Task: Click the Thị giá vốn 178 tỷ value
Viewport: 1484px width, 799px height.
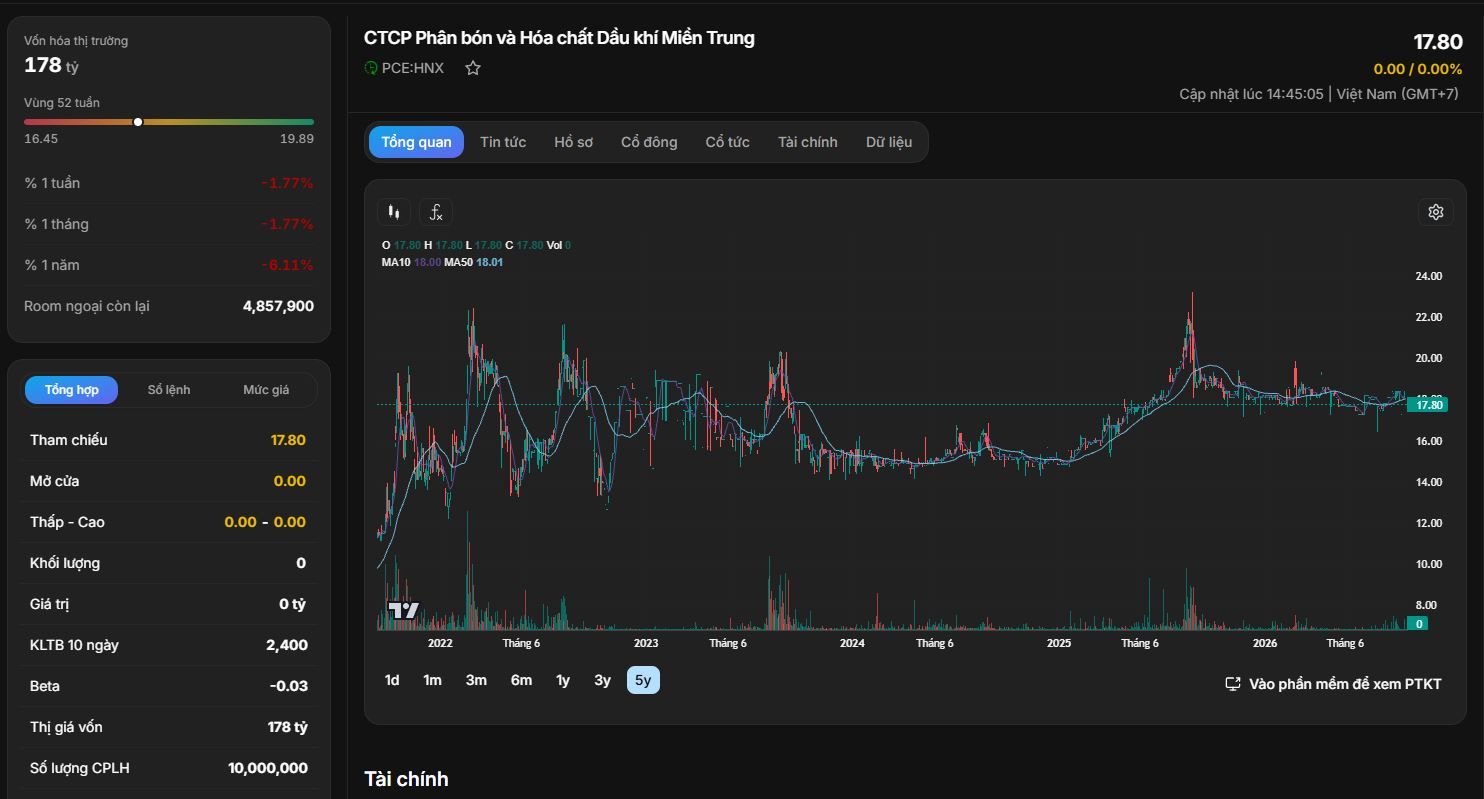Action: pyautogui.click(x=288, y=727)
